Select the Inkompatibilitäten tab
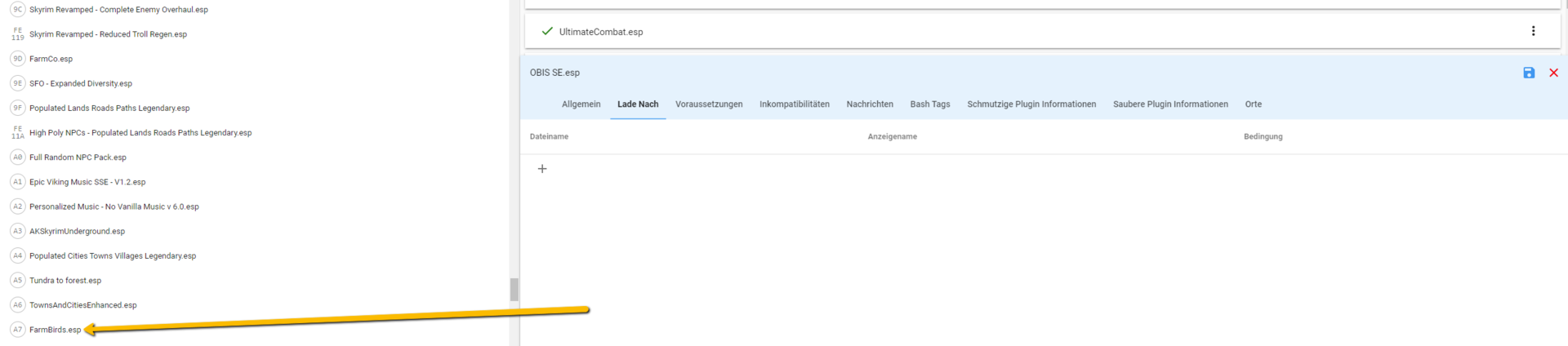 [x=794, y=104]
